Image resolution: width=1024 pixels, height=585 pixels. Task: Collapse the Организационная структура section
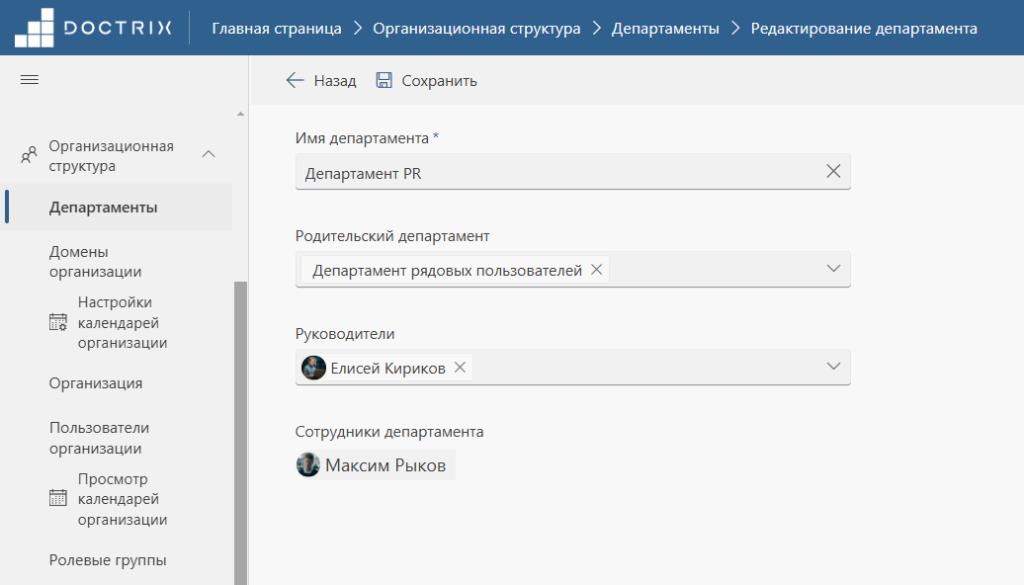pos(208,155)
